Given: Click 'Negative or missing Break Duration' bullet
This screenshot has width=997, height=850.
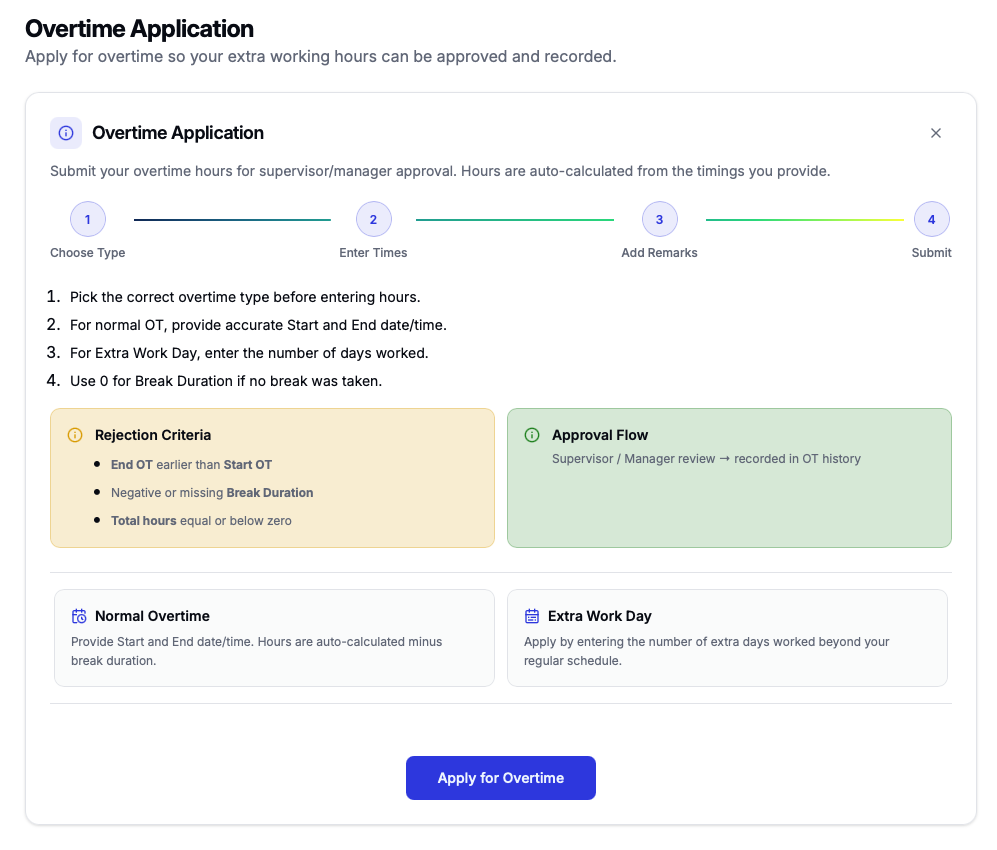Looking at the screenshot, I should click(x=212, y=493).
